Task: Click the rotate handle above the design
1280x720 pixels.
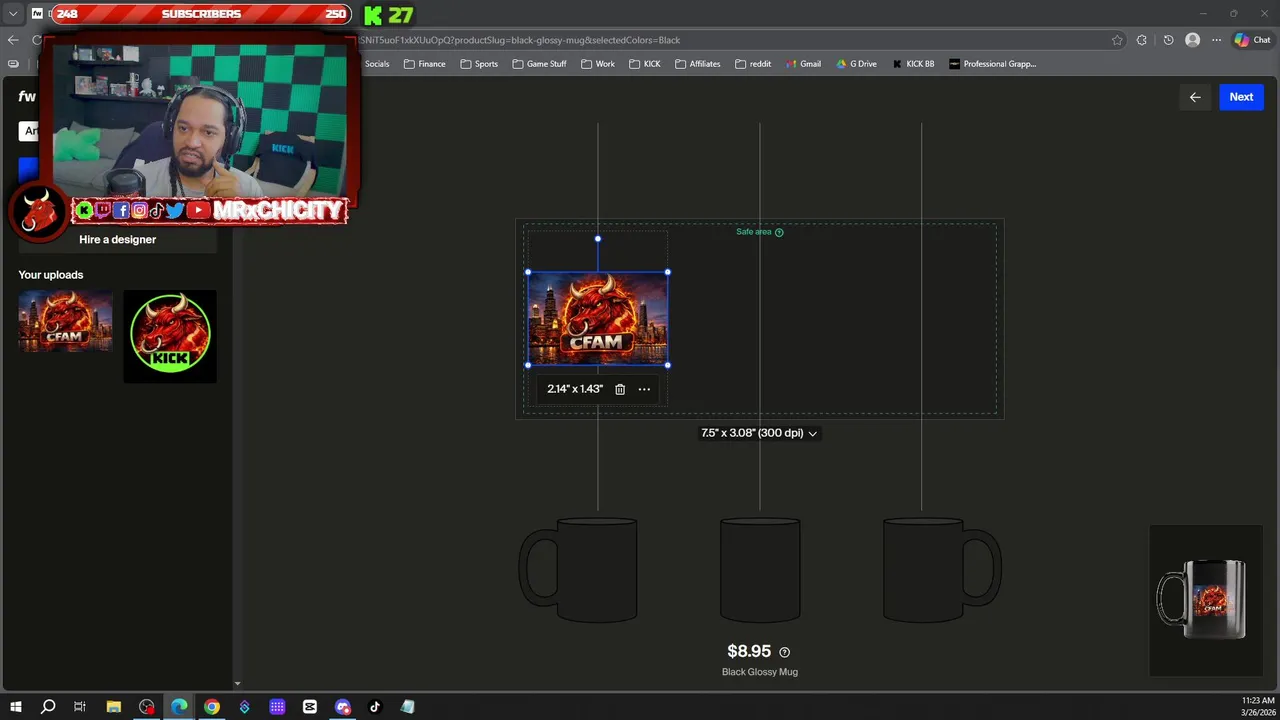Action: coord(598,239)
